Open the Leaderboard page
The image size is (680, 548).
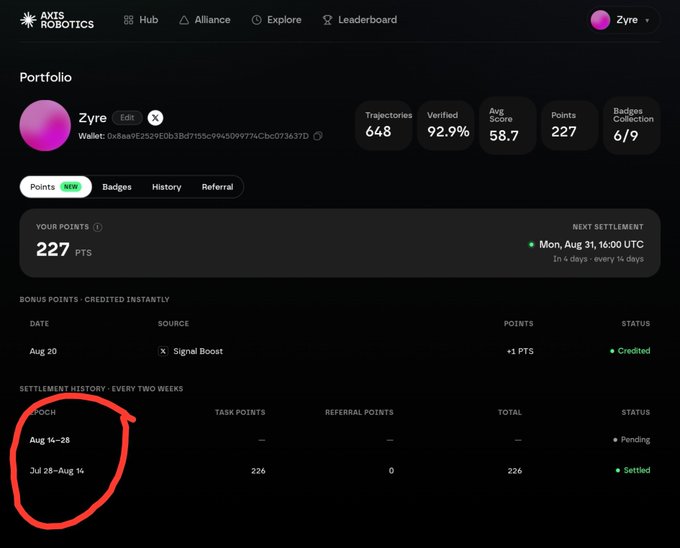click(360, 20)
